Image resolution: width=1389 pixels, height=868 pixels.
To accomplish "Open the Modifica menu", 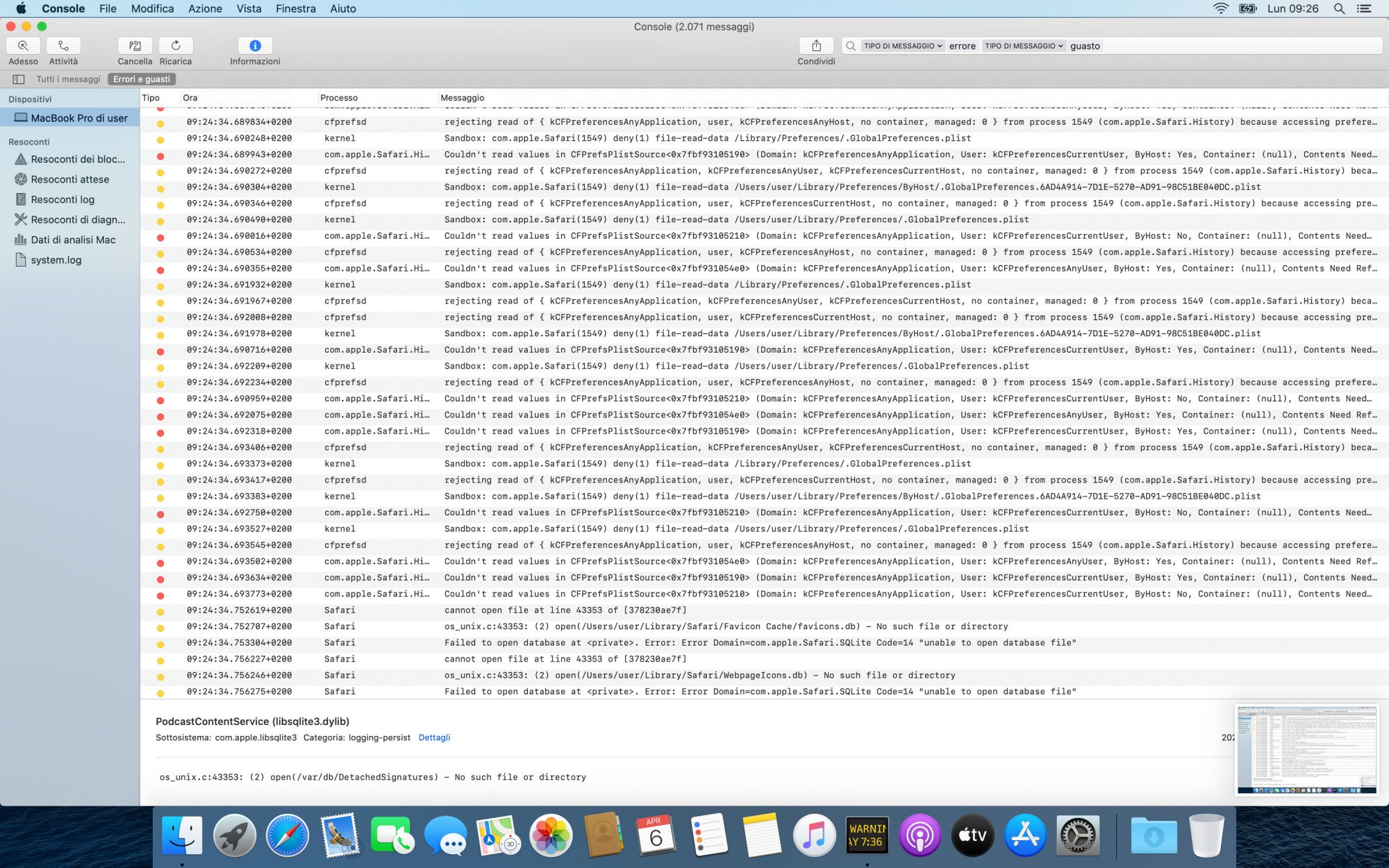I will tap(152, 8).
